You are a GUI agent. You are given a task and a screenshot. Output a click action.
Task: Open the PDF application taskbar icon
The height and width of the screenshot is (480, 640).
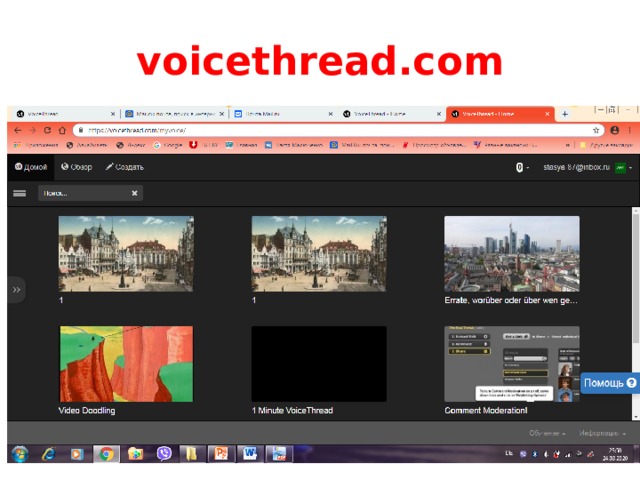coord(279,454)
